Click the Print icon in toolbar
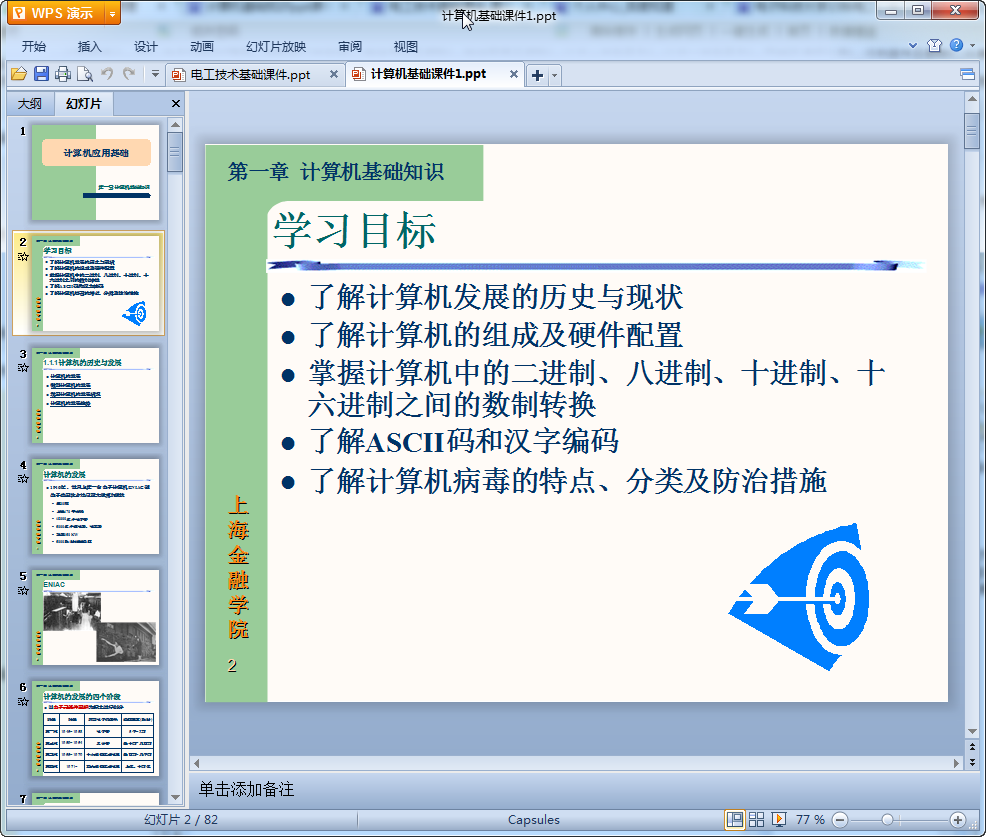Image resolution: width=986 pixels, height=837 pixels. point(63,74)
